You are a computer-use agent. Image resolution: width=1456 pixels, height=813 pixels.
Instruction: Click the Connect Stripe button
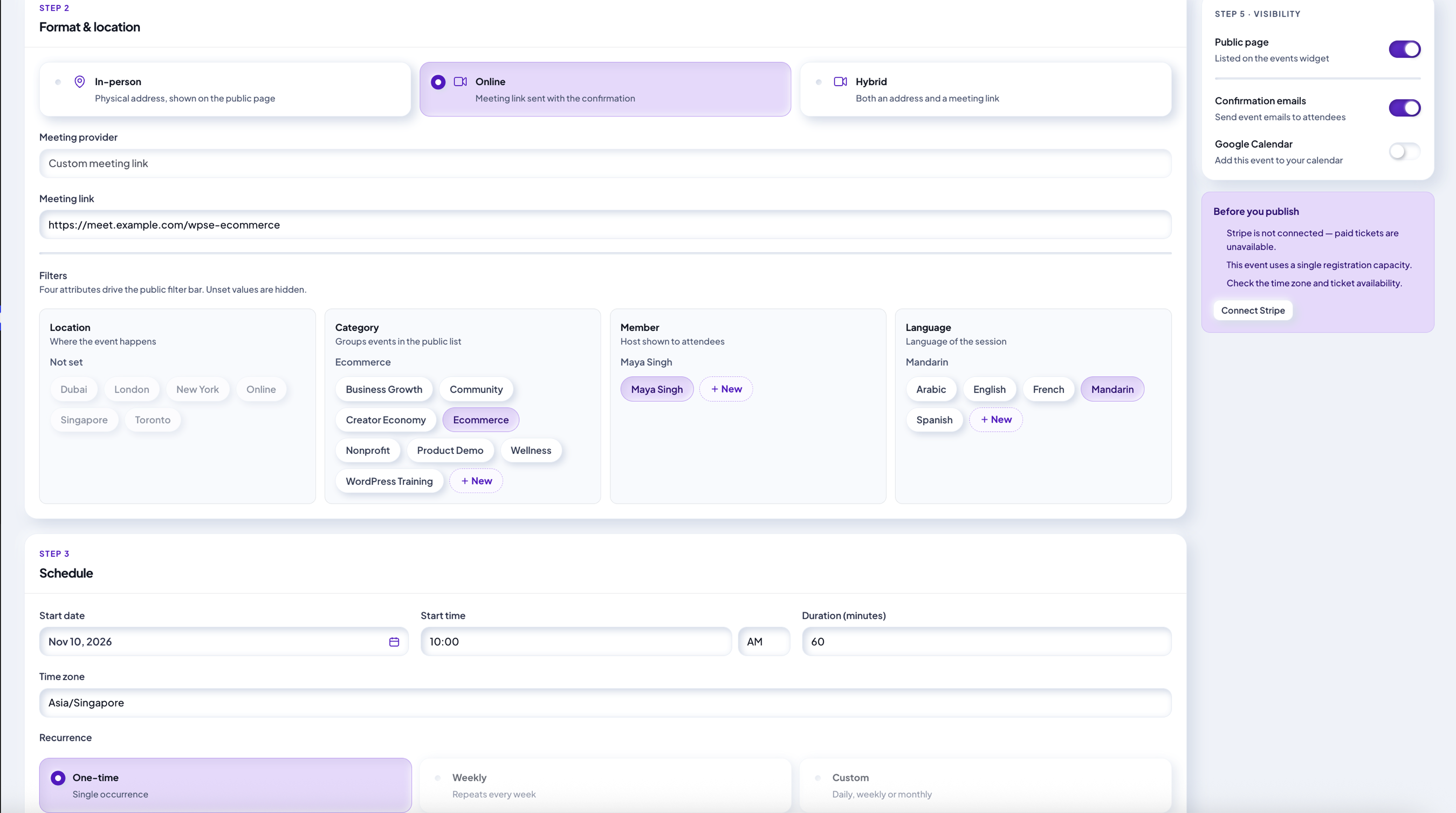(x=1253, y=310)
